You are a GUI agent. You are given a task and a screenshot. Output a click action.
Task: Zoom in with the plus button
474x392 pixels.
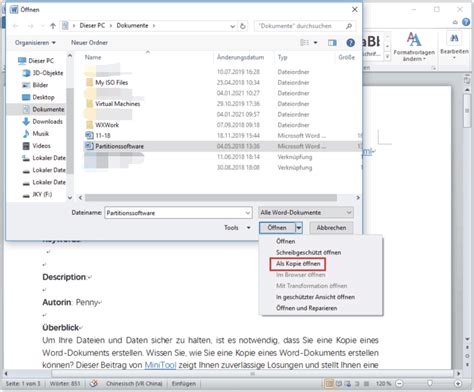pos(458,383)
